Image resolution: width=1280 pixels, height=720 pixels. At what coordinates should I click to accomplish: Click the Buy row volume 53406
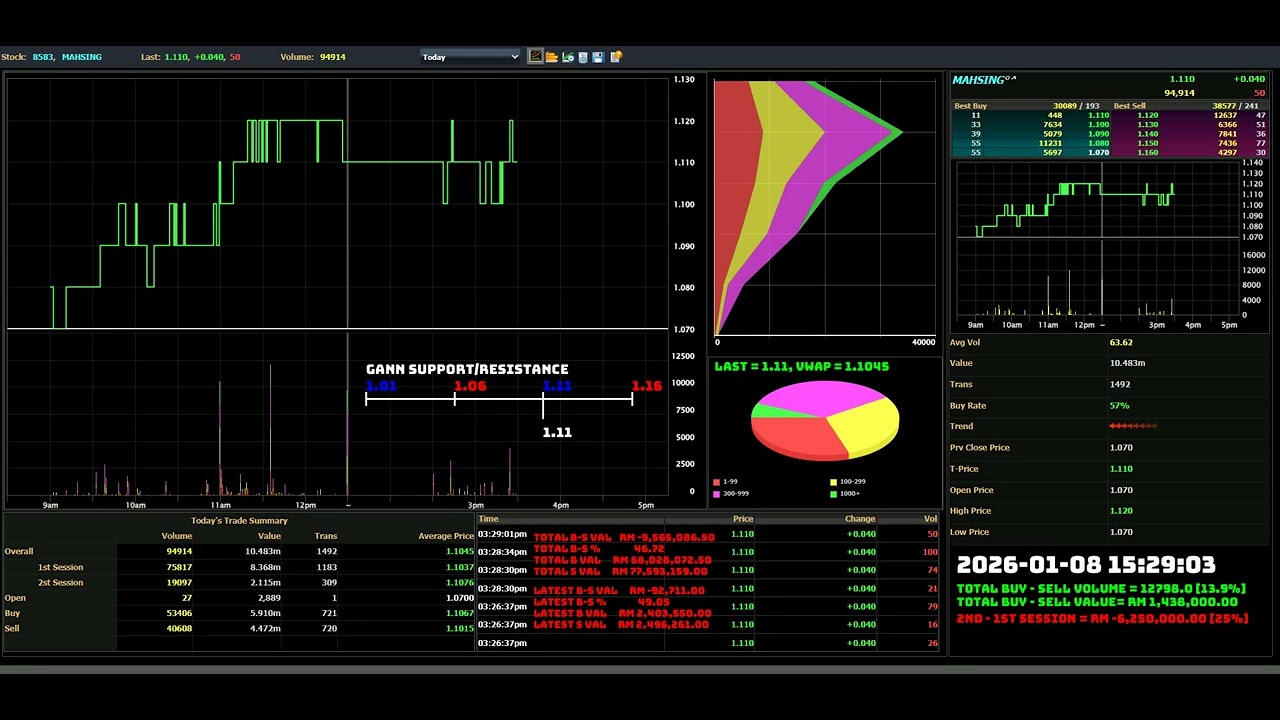point(179,613)
